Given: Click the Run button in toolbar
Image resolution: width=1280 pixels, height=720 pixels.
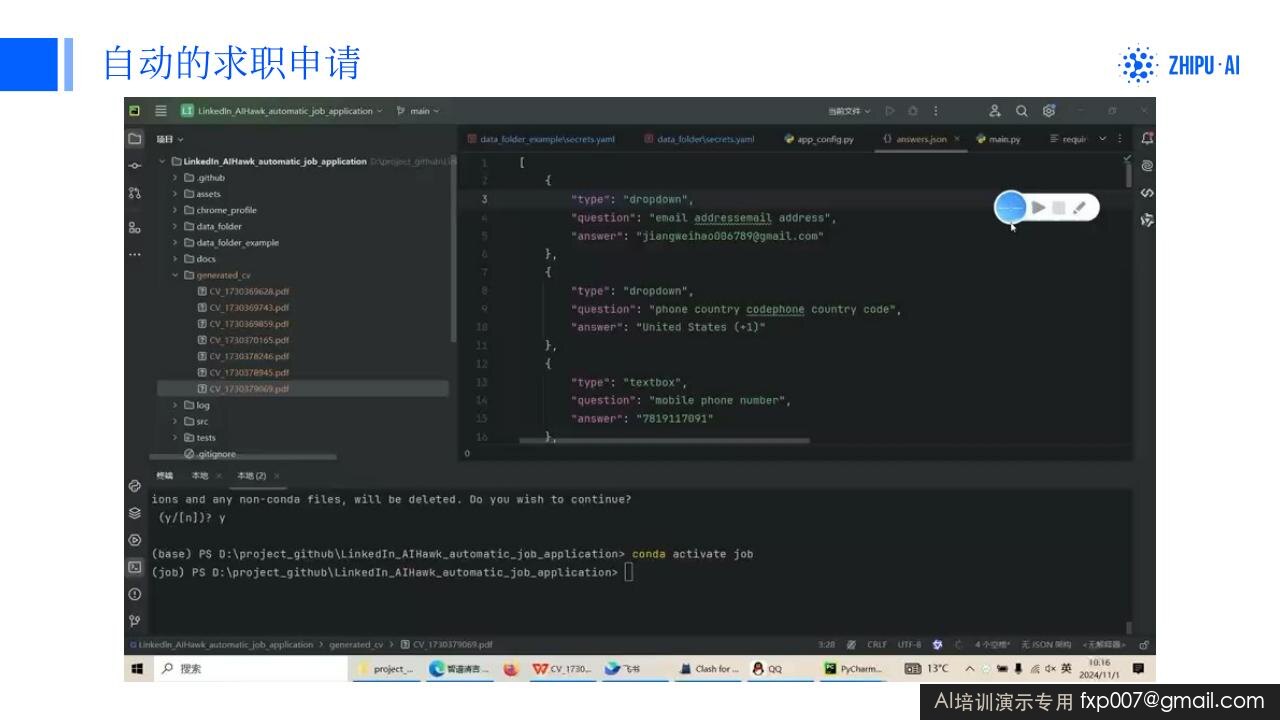Looking at the screenshot, I should 888,111.
